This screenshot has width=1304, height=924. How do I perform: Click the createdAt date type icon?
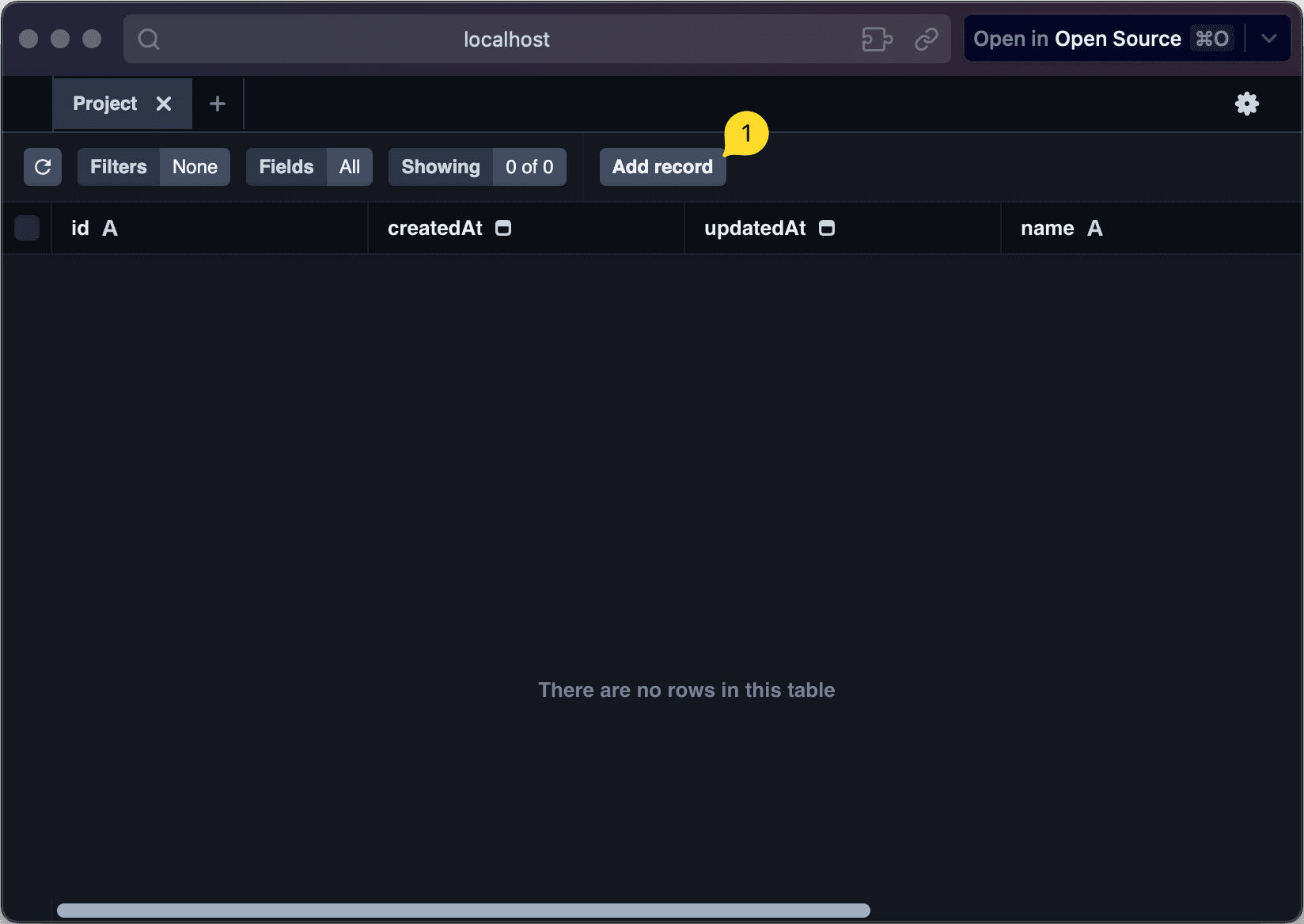click(x=503, y=229)
